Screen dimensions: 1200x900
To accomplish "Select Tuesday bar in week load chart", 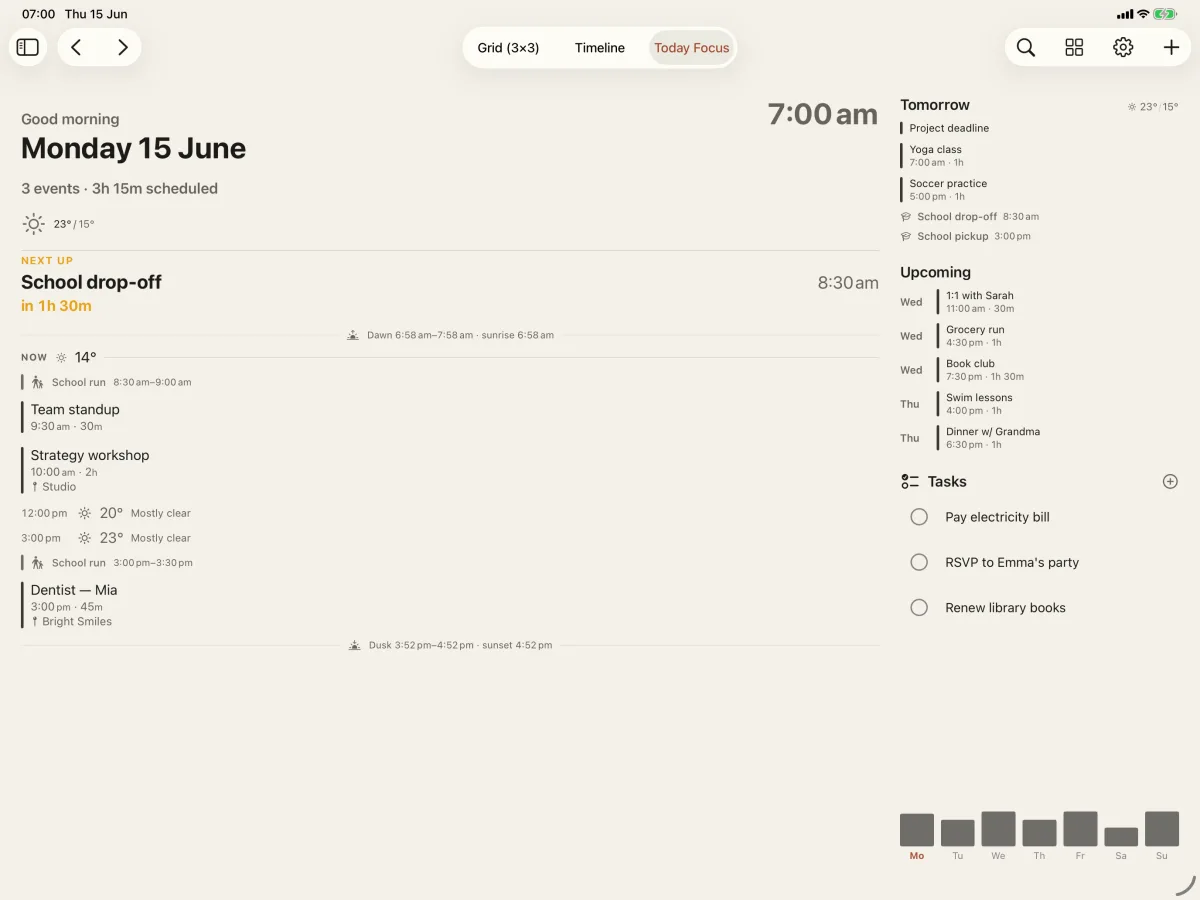I will coord(958,833).
